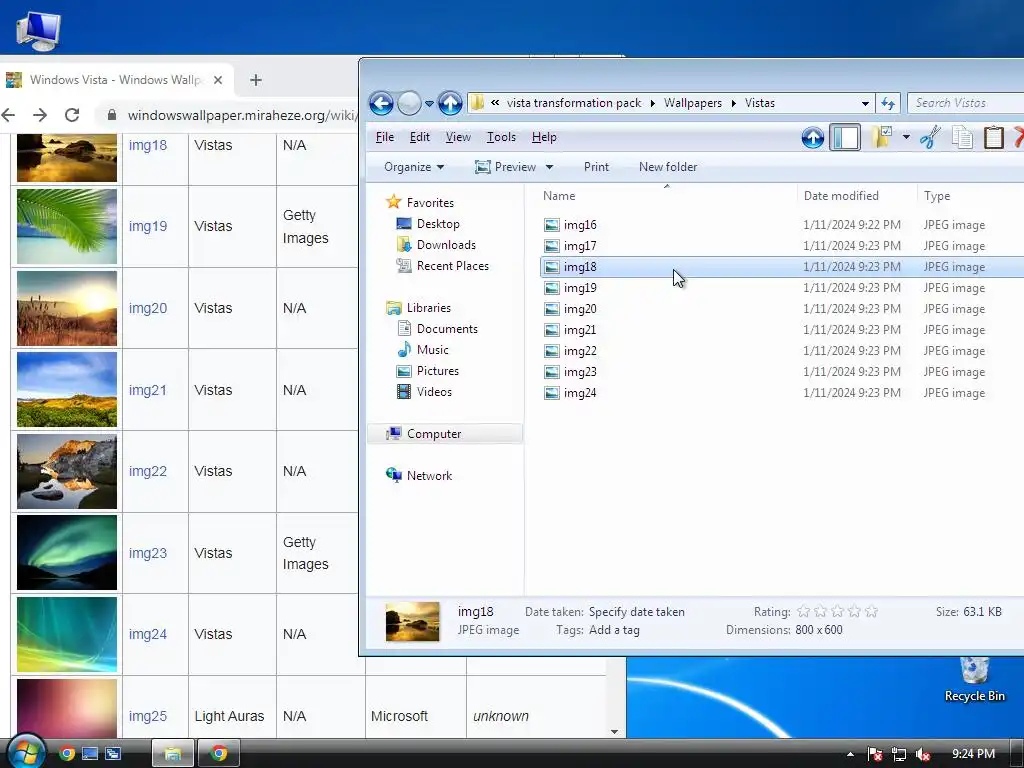The height and width of the screenshot is (768, 1024).
Task: Select the img24 file icon
Action: coord(552,393)
